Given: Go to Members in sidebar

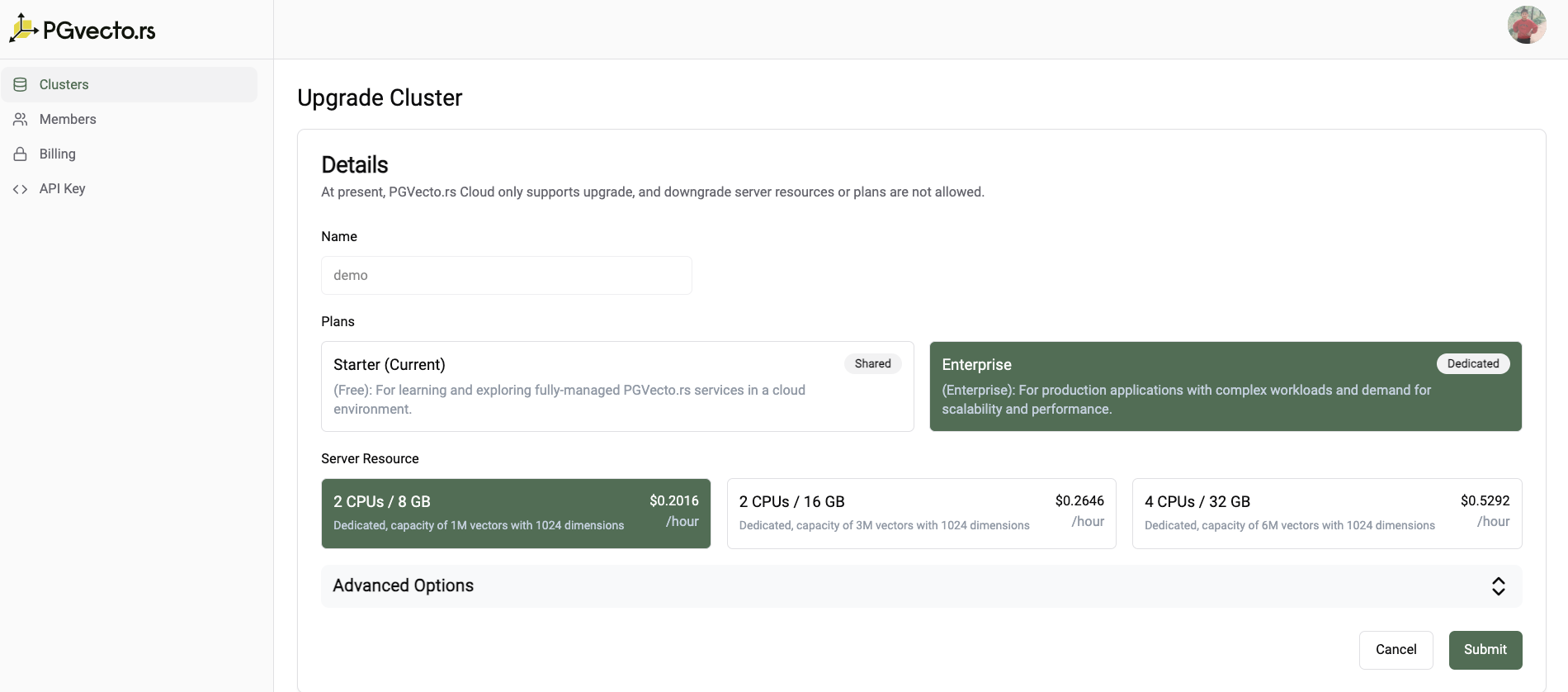Looking at the screenshot, I should click(130, 119).
